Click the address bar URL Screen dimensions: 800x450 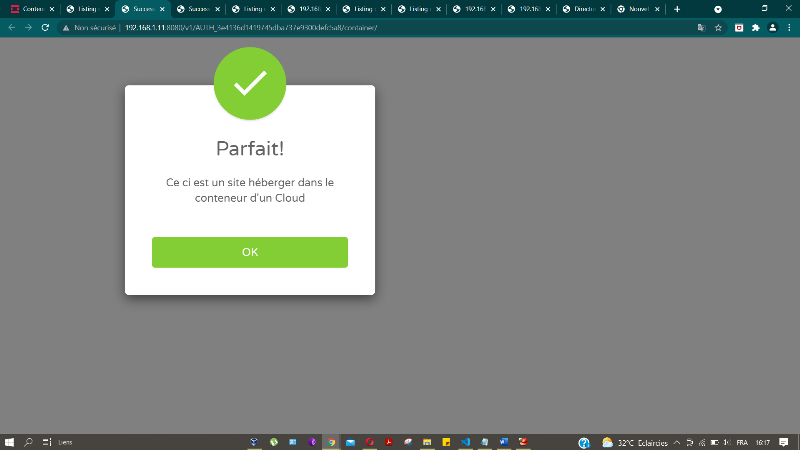tap(251, 28)
